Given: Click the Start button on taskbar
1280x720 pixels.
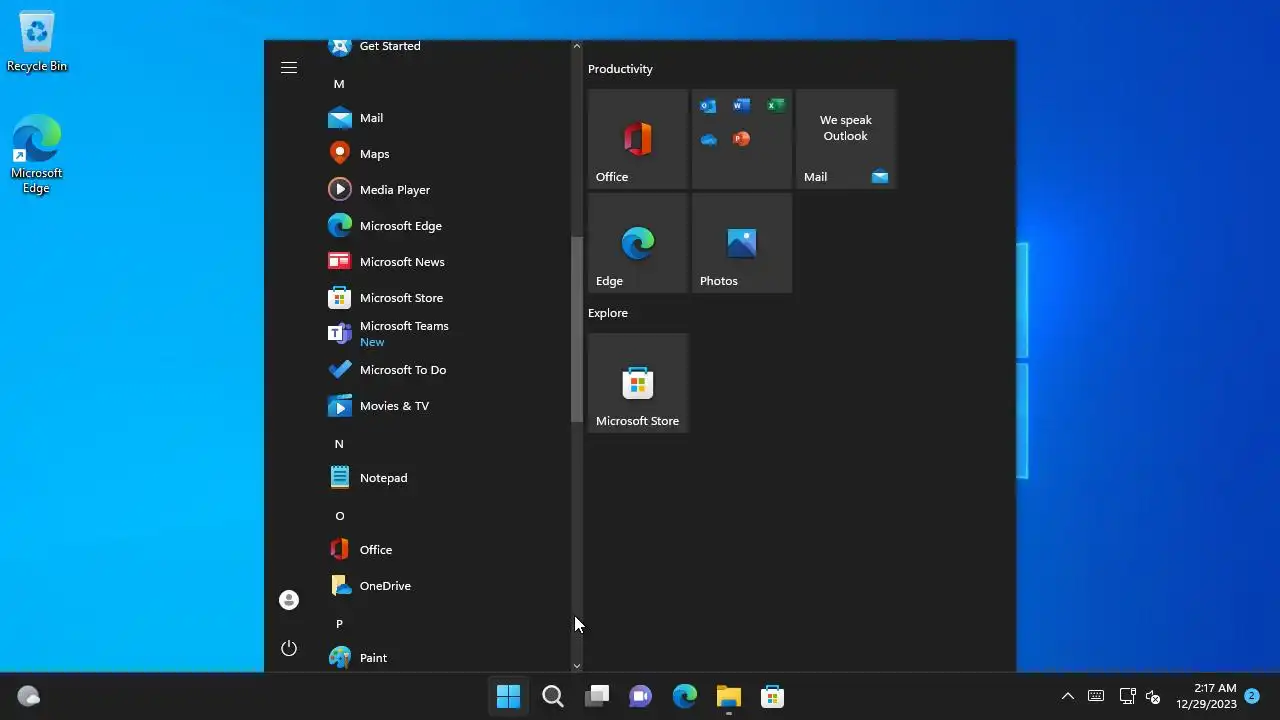Looking at the screenshot, I should (x=508, y=696).
